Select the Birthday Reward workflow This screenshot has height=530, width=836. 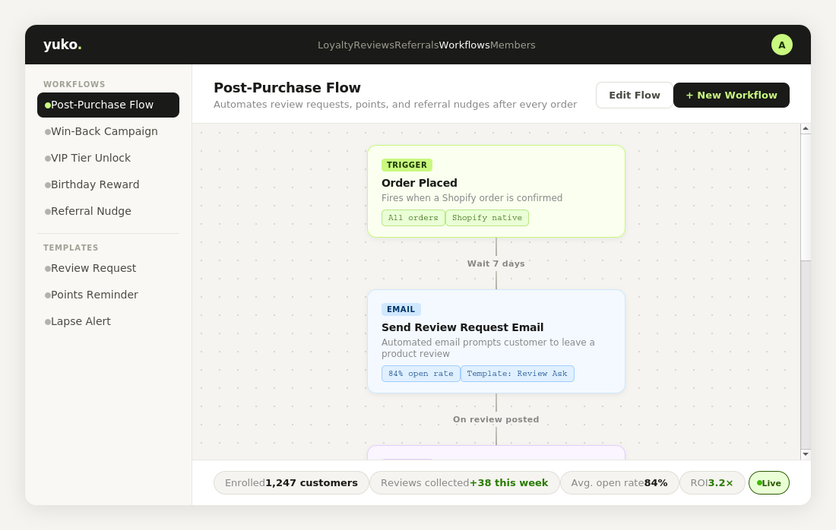tap(108, 185)
